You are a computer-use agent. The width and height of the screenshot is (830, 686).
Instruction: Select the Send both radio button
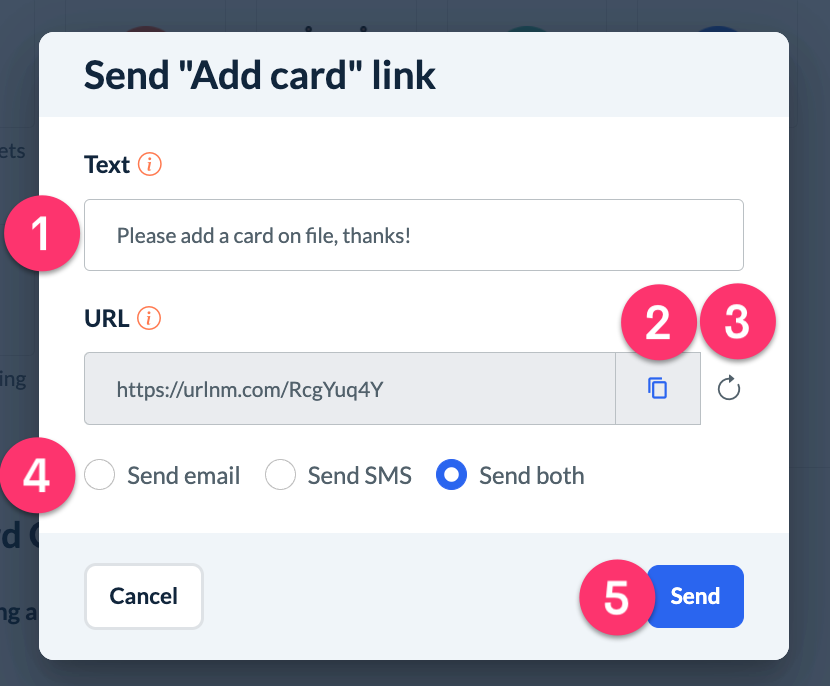(452, 476)
